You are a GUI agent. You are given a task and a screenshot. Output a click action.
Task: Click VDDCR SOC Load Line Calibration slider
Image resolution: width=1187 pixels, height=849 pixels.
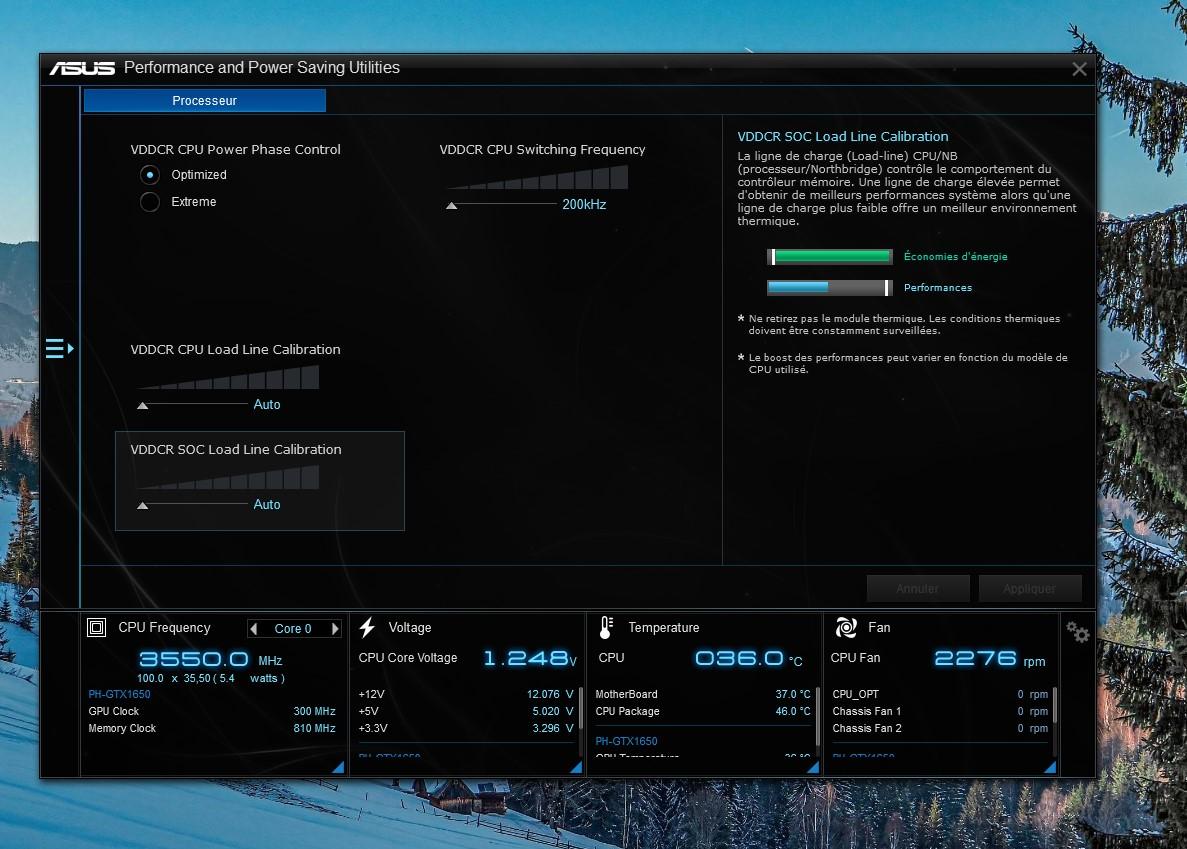(x=143, y=505)
